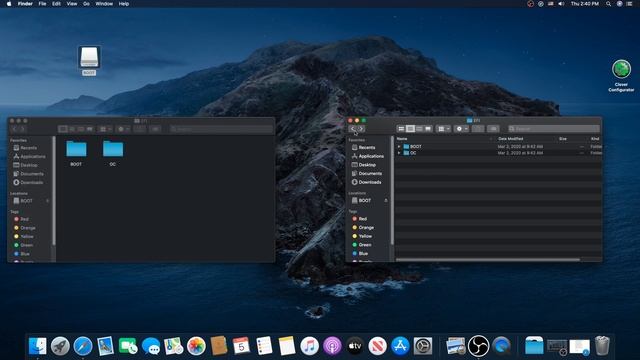This screenshot has height=360, width=640.
Task: Expand the OC folder disclosure triangle
Action: [399, 153]
